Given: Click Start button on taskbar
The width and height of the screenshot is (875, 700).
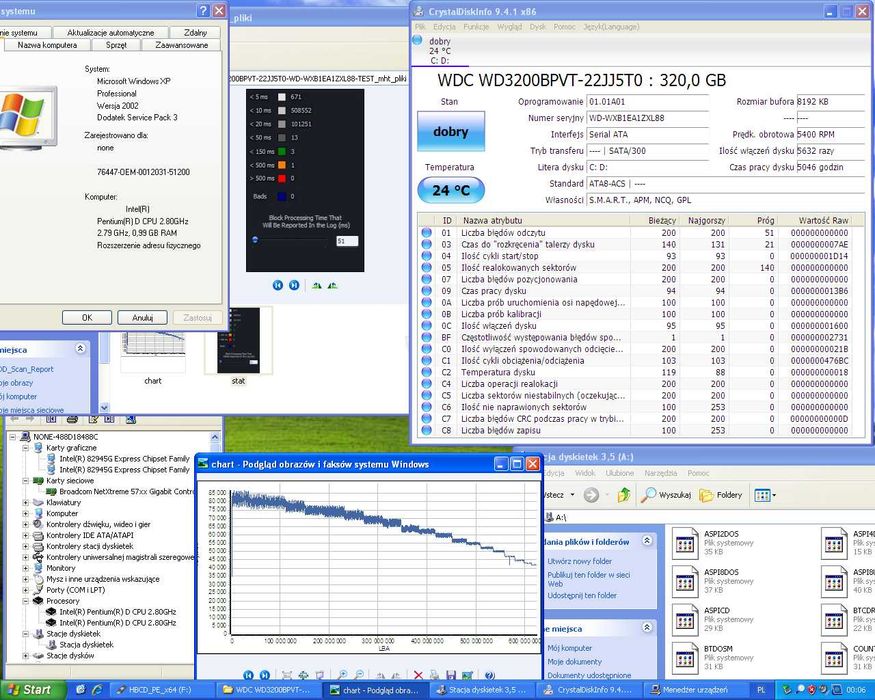Looking at the screenshot, I should click(32, 690).
